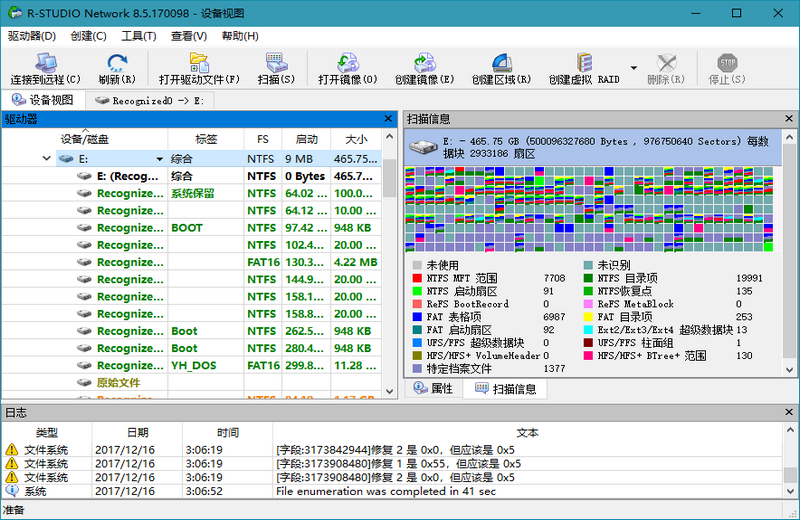Click the NTFS MFT 范围 color legend swatch

415,278
